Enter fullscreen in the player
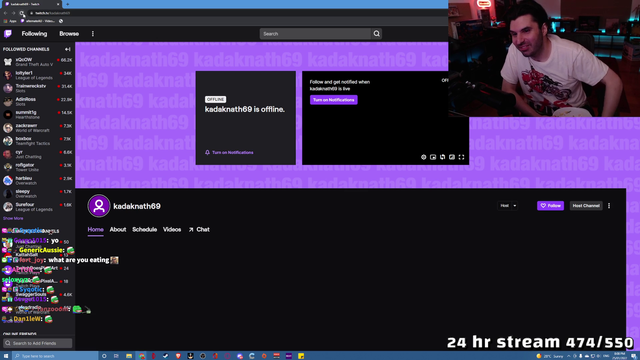This screenshot has width=640, height=360. [461, 157]
